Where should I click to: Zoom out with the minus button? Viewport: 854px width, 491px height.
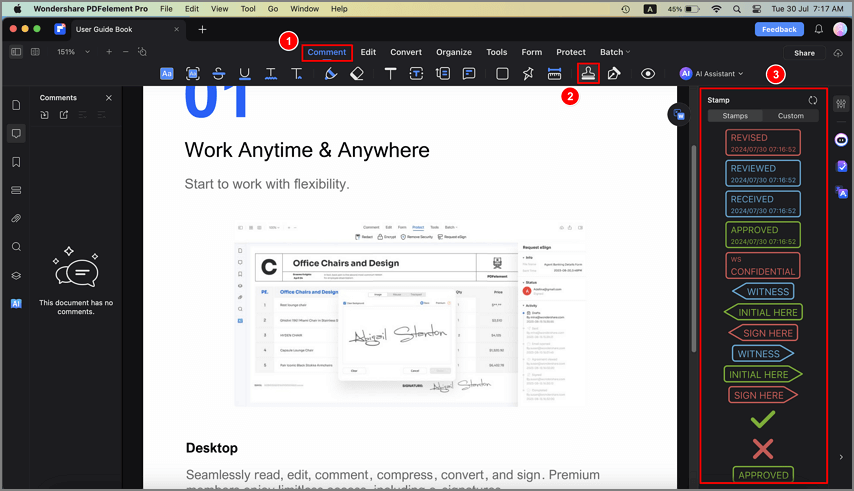(126, 52)
